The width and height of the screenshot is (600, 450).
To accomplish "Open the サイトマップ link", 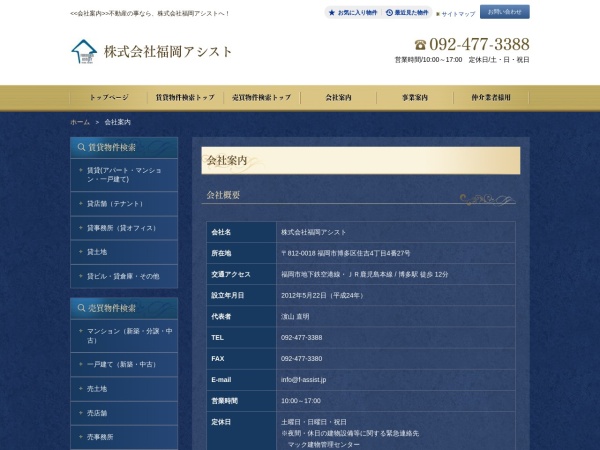I will 458,14.
